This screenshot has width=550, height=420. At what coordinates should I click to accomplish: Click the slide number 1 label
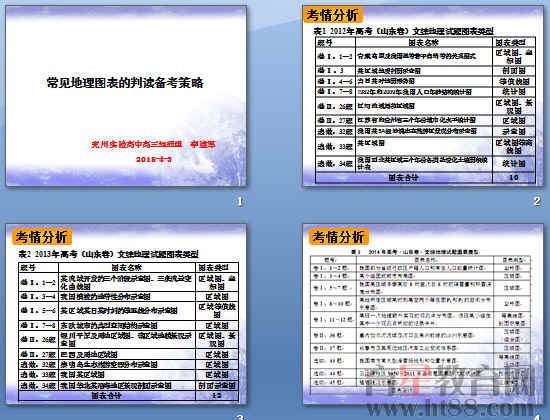240,201
